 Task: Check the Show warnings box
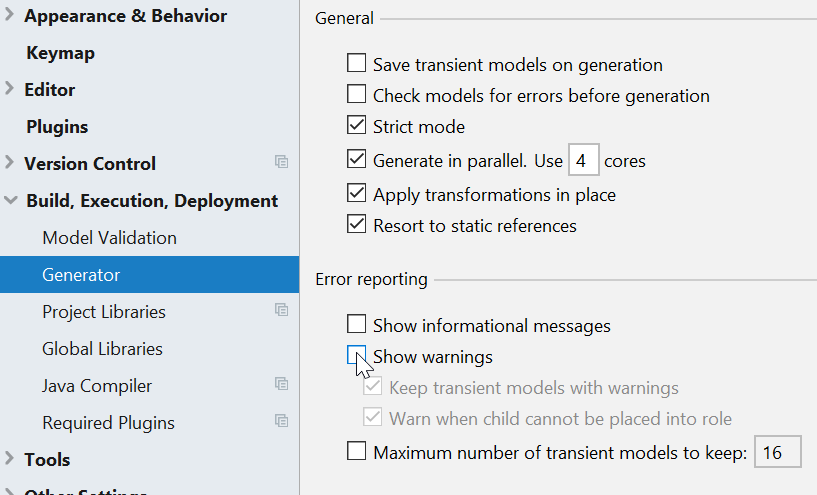(x=357, y=356)
